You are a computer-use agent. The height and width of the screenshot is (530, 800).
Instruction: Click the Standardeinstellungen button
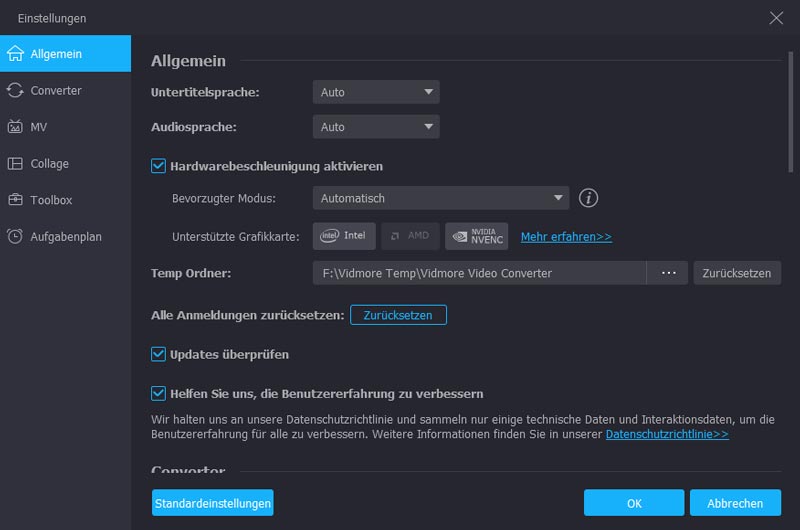(213, 503)
